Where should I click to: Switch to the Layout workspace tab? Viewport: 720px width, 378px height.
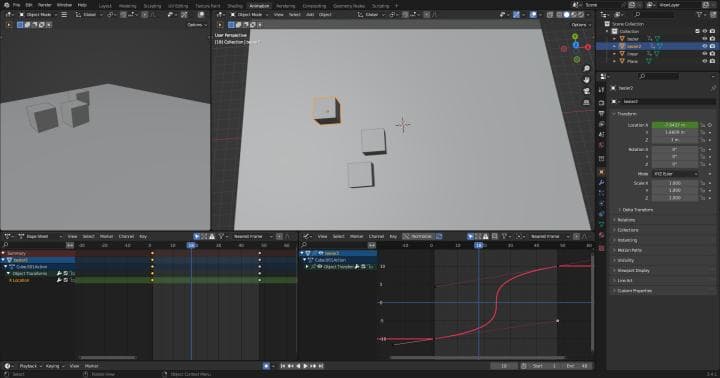(105, 6)
